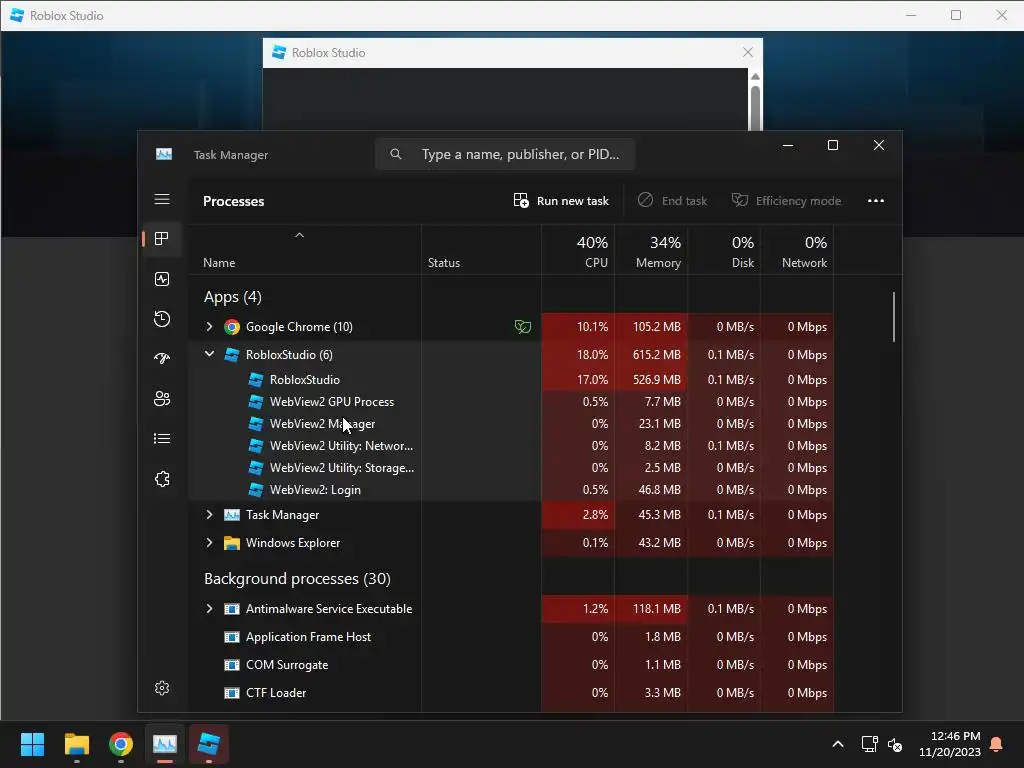Select the Processes sidebar icon
1024x768 pixels.
click(162, 239)
